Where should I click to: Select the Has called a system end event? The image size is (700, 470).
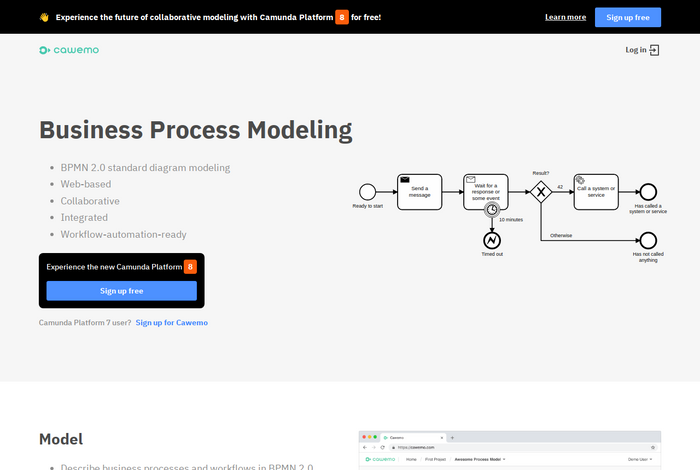(648, 192)
